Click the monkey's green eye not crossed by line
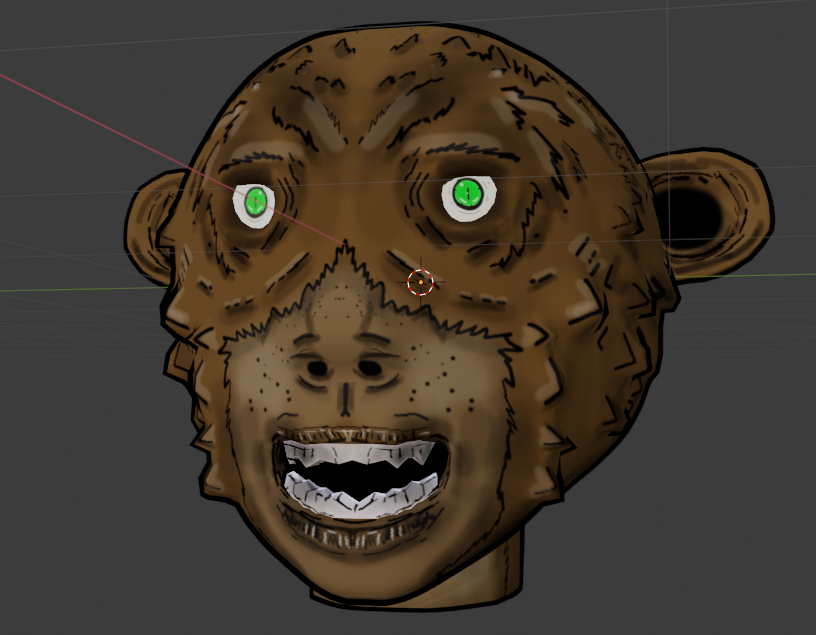 [x=467, y=193]
